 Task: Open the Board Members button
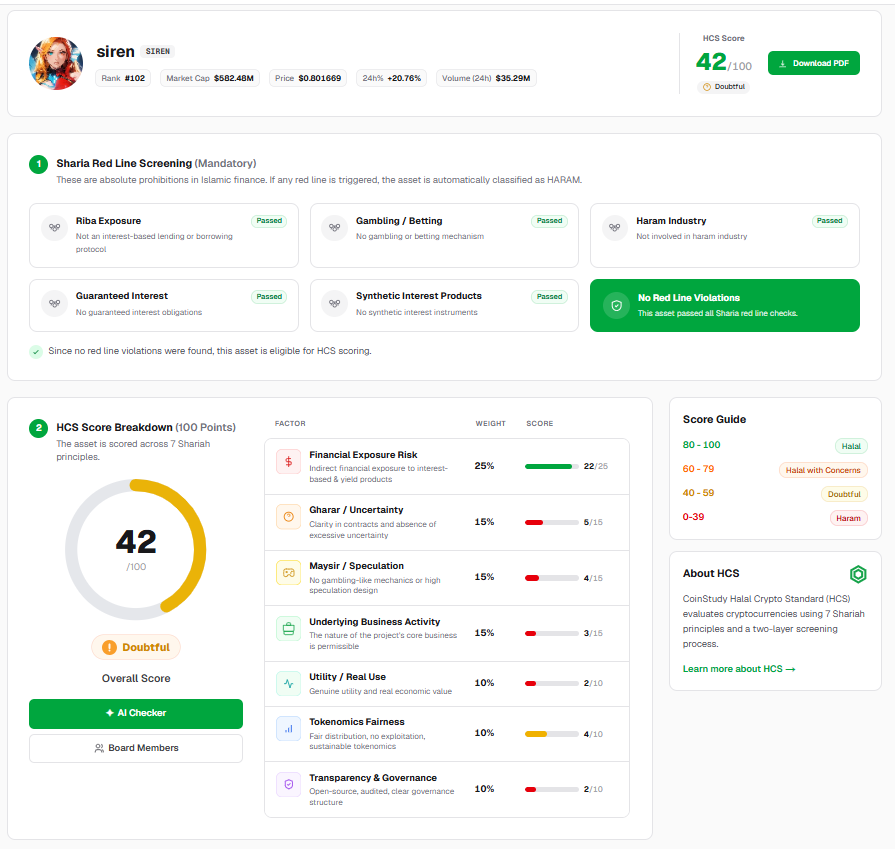pyautogui.click(x=136, y=748)
